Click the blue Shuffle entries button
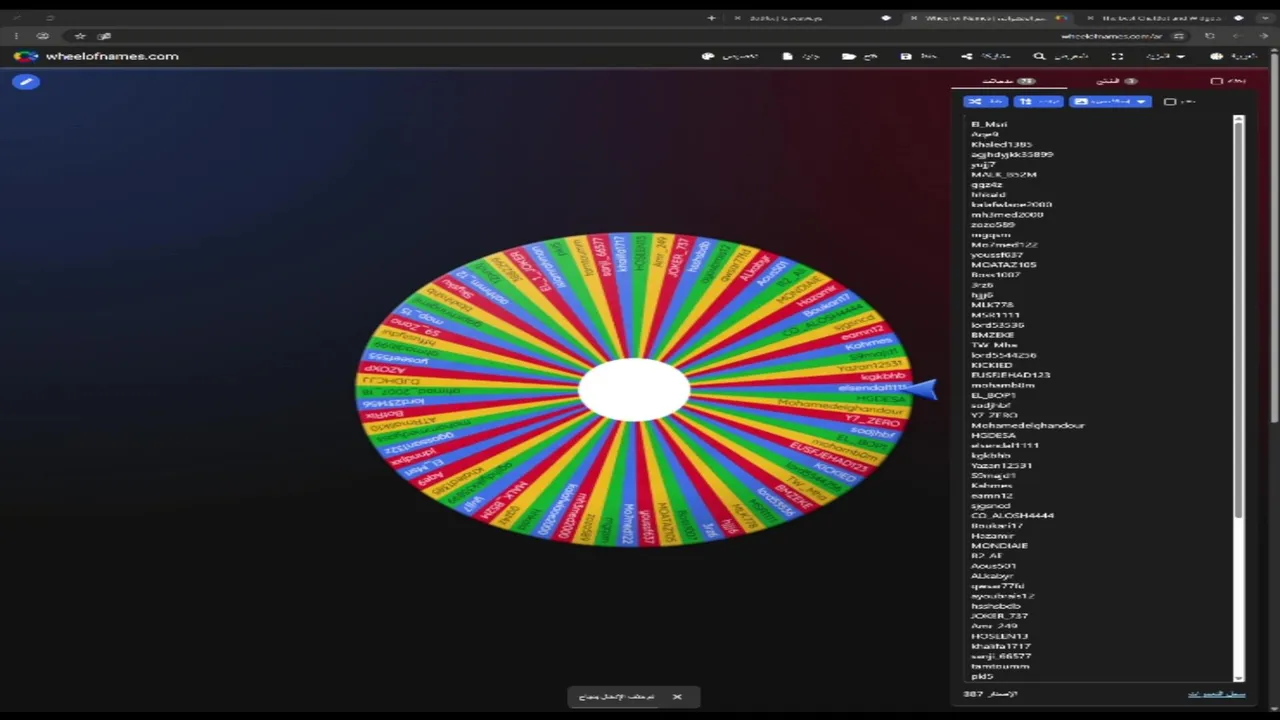1280x720 pixels. point(985,102)
